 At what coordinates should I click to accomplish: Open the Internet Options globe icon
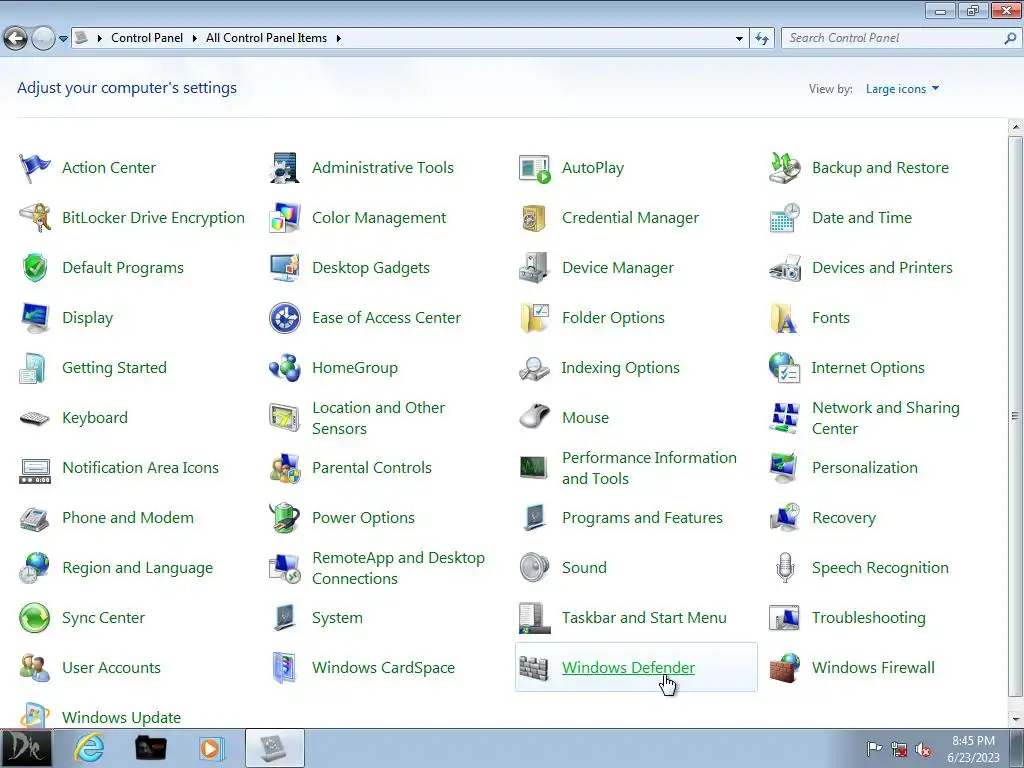click(x=784, y=368)
